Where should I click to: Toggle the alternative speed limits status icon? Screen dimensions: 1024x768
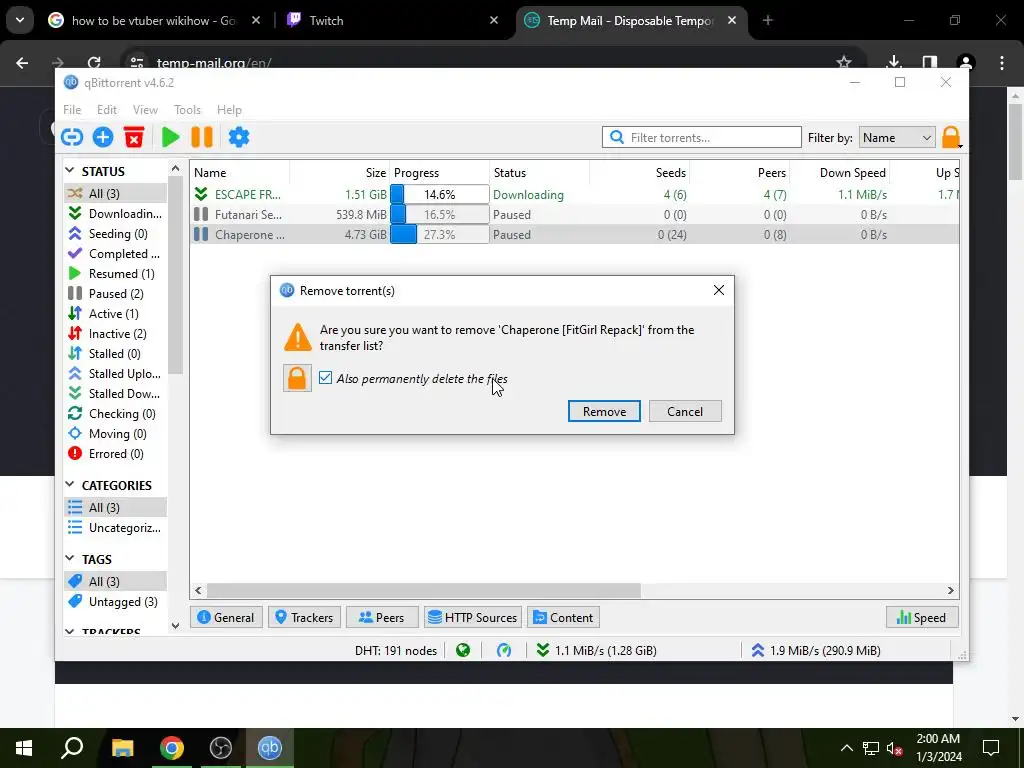coord(504,650)
